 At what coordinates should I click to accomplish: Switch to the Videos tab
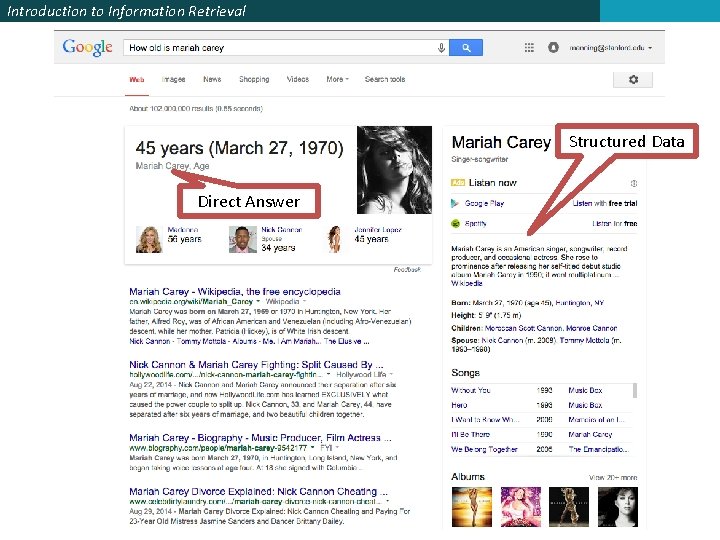coord(298,79)
